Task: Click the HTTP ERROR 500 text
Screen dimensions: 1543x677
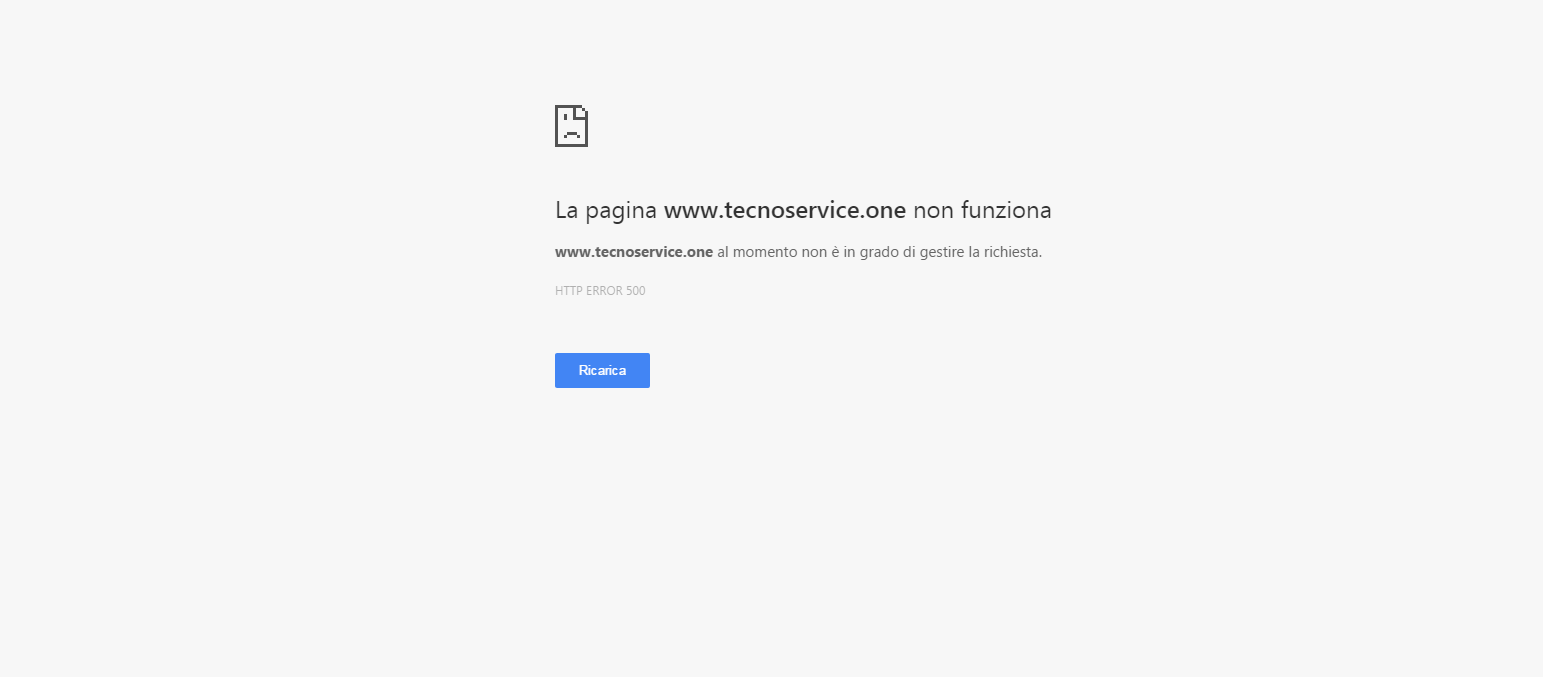Action: [600, 291]
